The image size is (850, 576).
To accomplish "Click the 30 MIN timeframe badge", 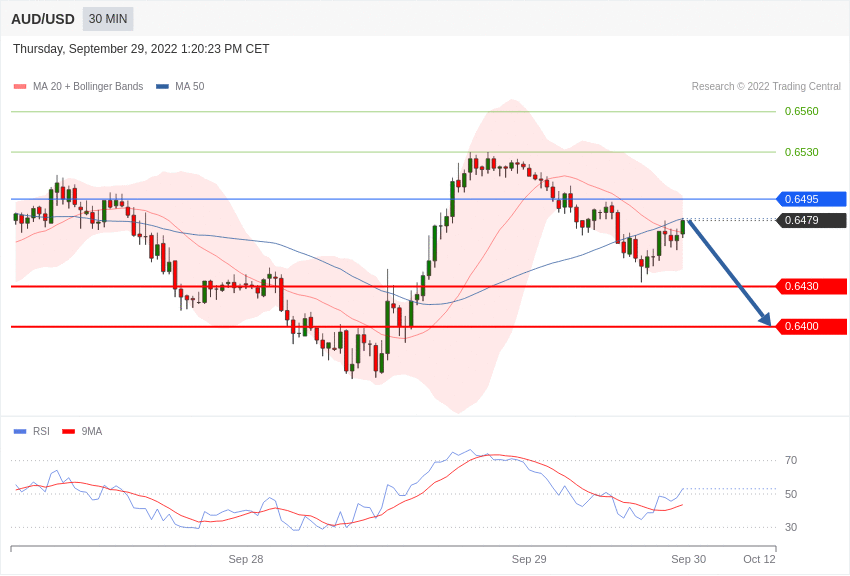I will (108, 19).
